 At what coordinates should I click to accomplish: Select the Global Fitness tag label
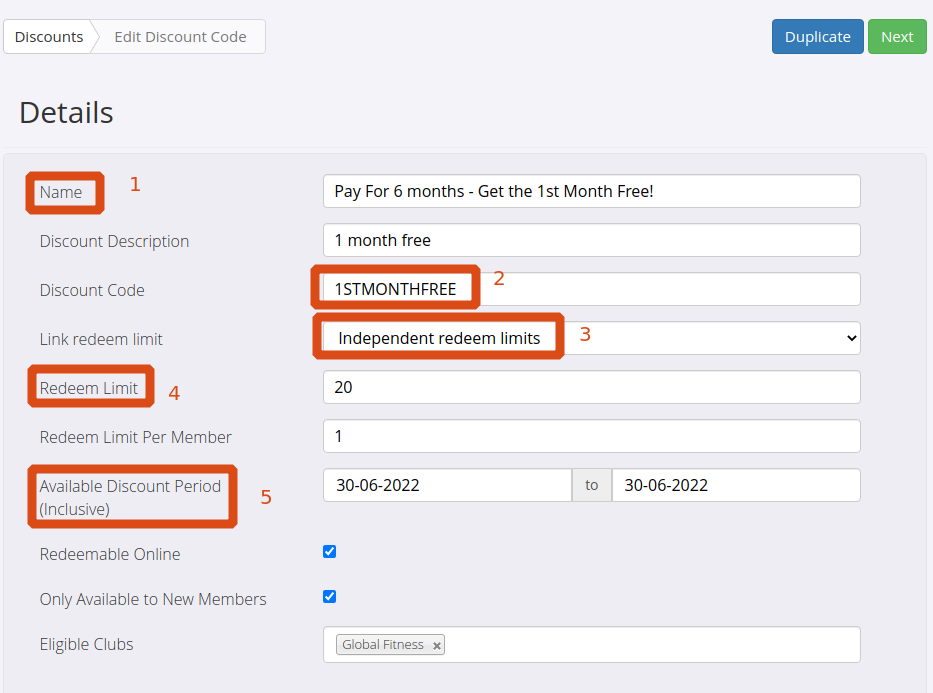(x=383, y=645)
